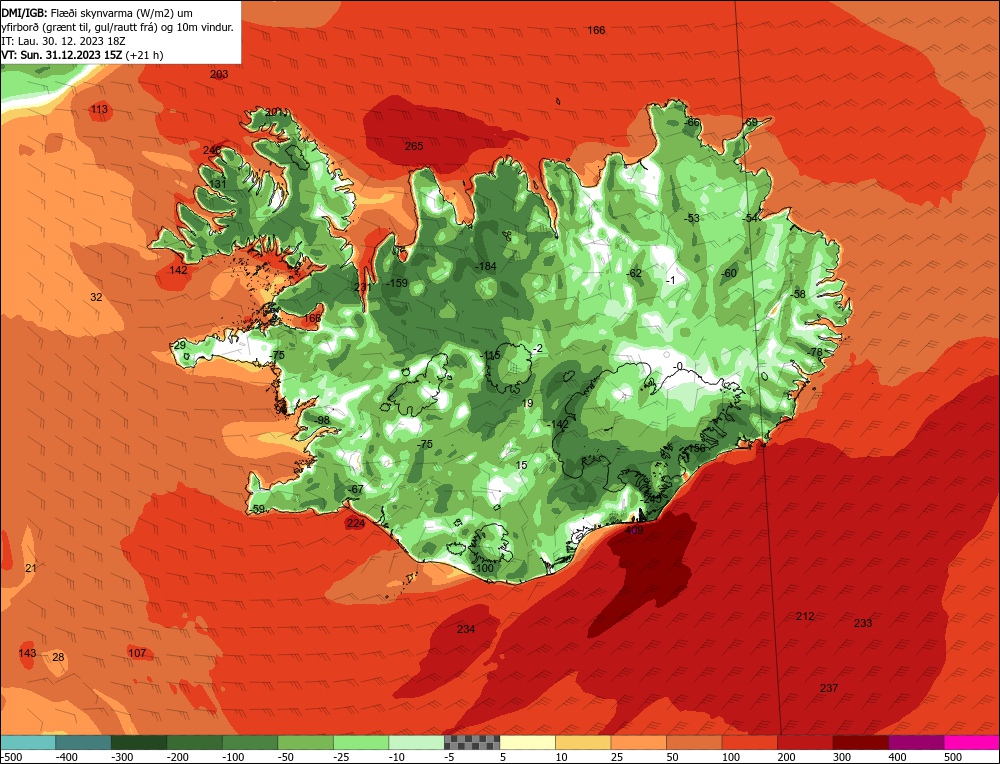This screenshot has width=1000, height=764.
Task: Click the value '32' over the western sea
Action: coord(96,297)
